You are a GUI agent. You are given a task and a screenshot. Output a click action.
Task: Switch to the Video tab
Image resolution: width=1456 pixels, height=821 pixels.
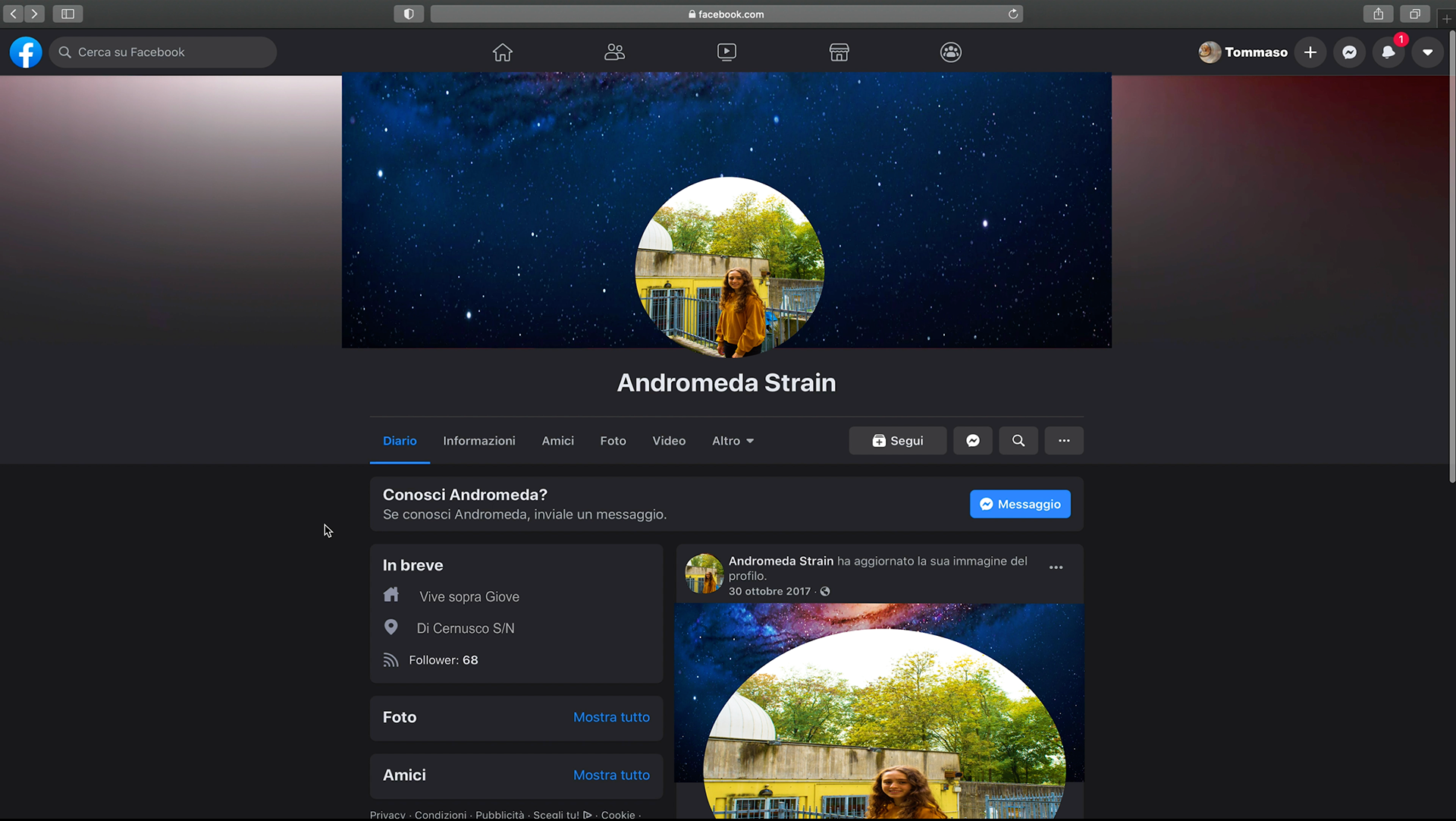(669, 441)
